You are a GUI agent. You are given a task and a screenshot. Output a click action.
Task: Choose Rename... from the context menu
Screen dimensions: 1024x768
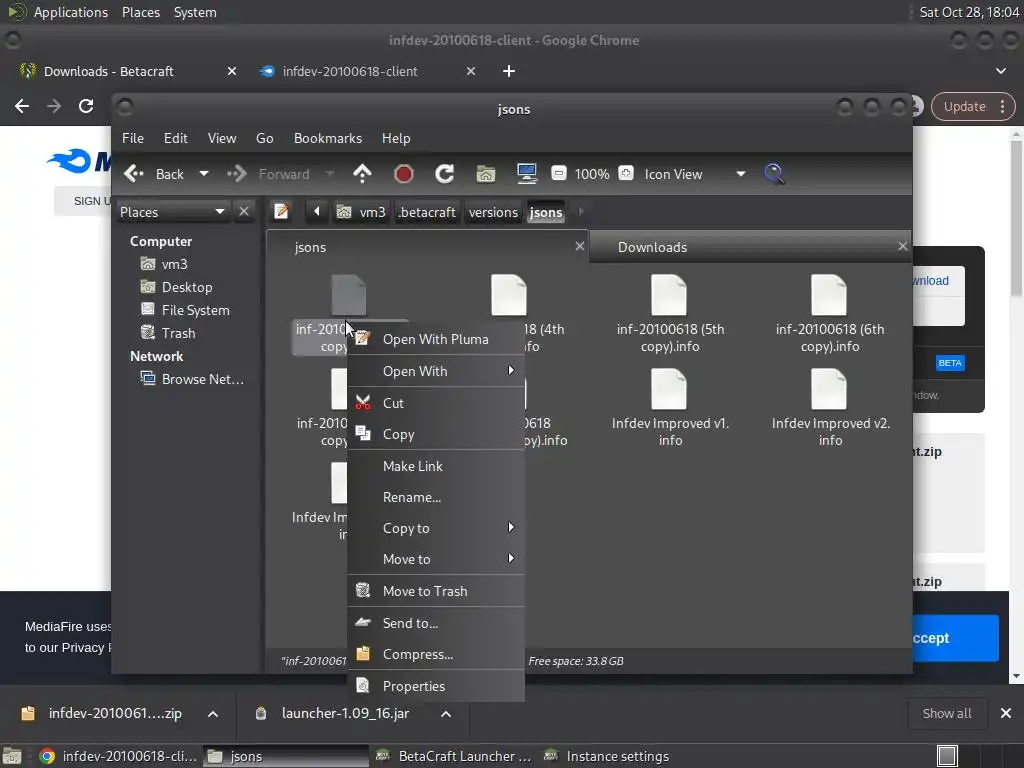pos(411,497)
